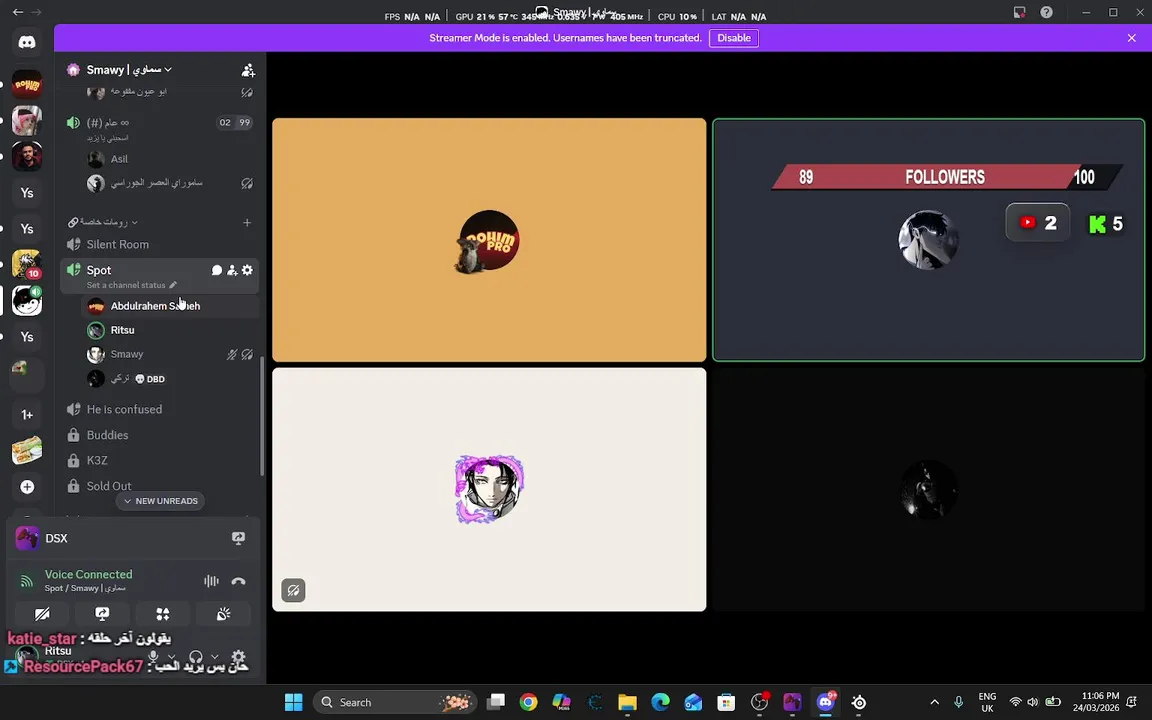Focus the ROHIM PRO orange video tile
Image resolution: width=1152 pixels, height=720 pixels.
click(x=489, y=240)
